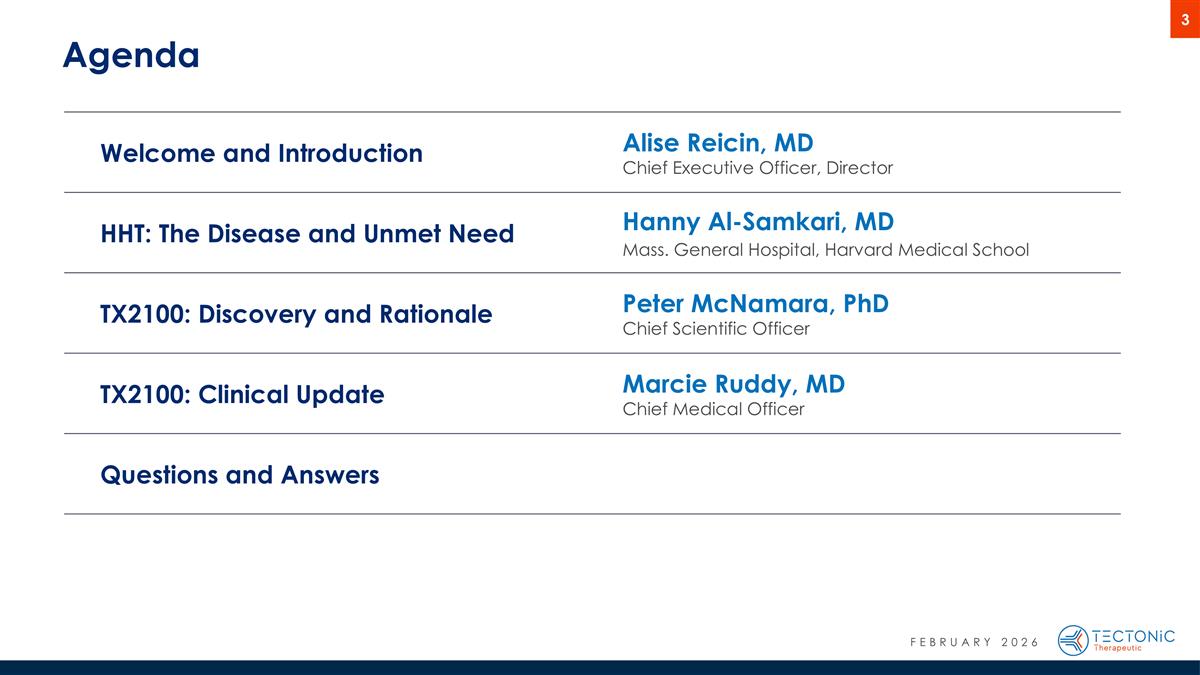Click the dark navy footer bar

click(x=600, y=667)
